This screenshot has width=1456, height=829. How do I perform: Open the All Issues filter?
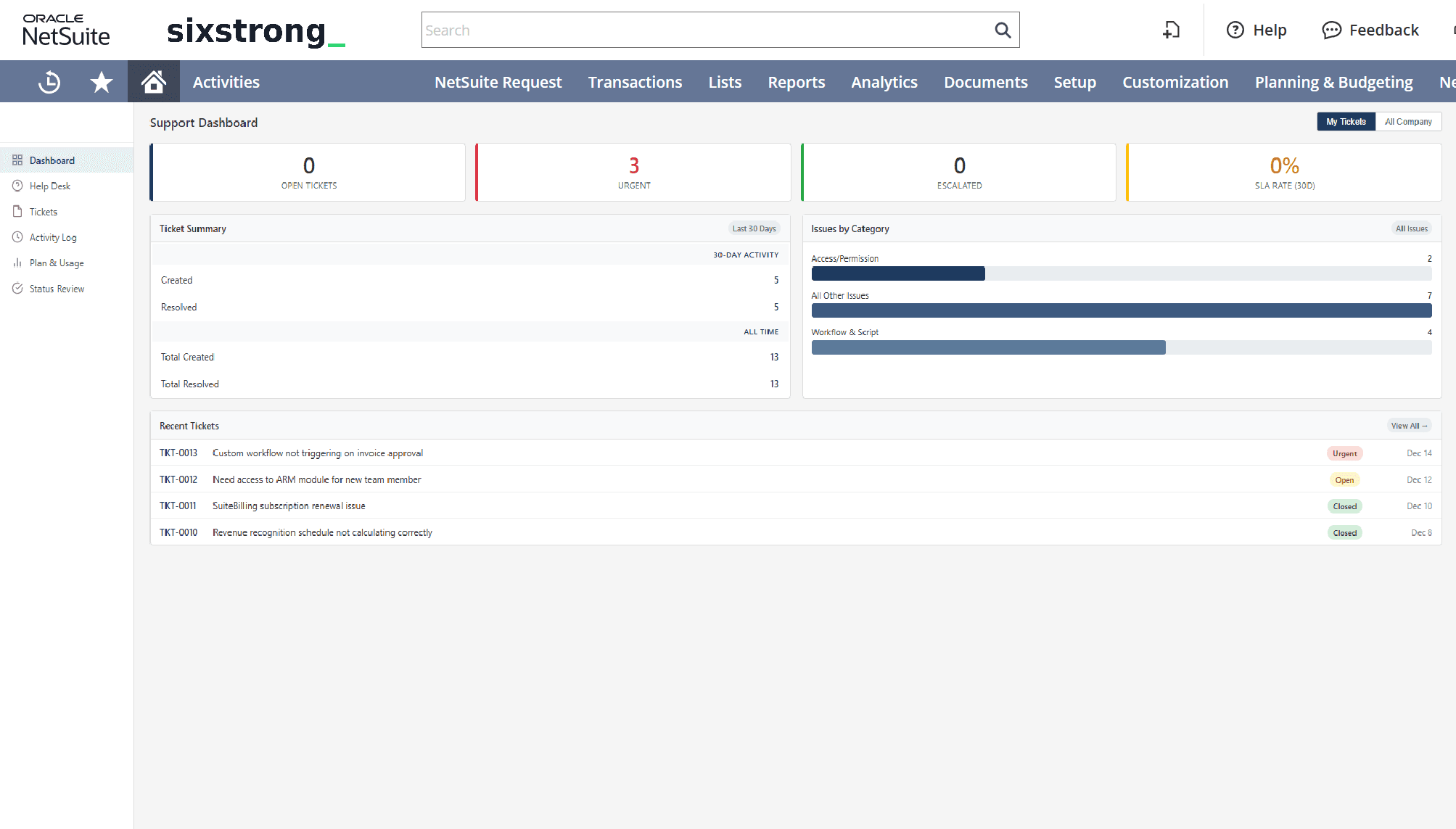pos(1411,228)
